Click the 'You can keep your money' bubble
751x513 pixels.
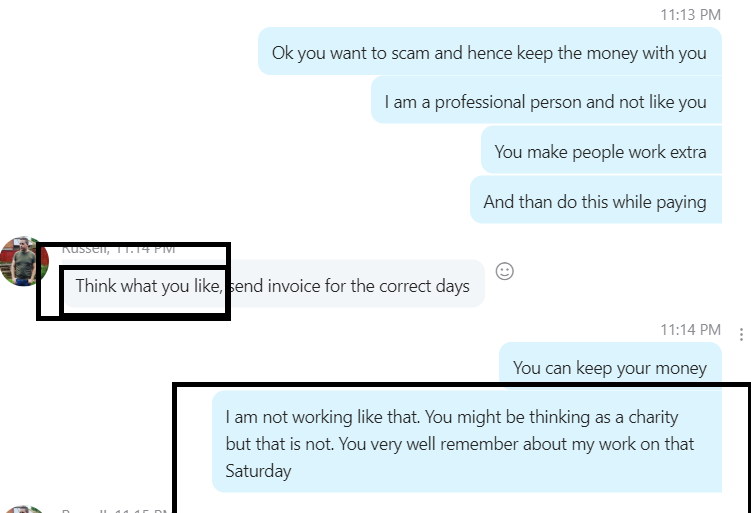[x=610, y=365]
